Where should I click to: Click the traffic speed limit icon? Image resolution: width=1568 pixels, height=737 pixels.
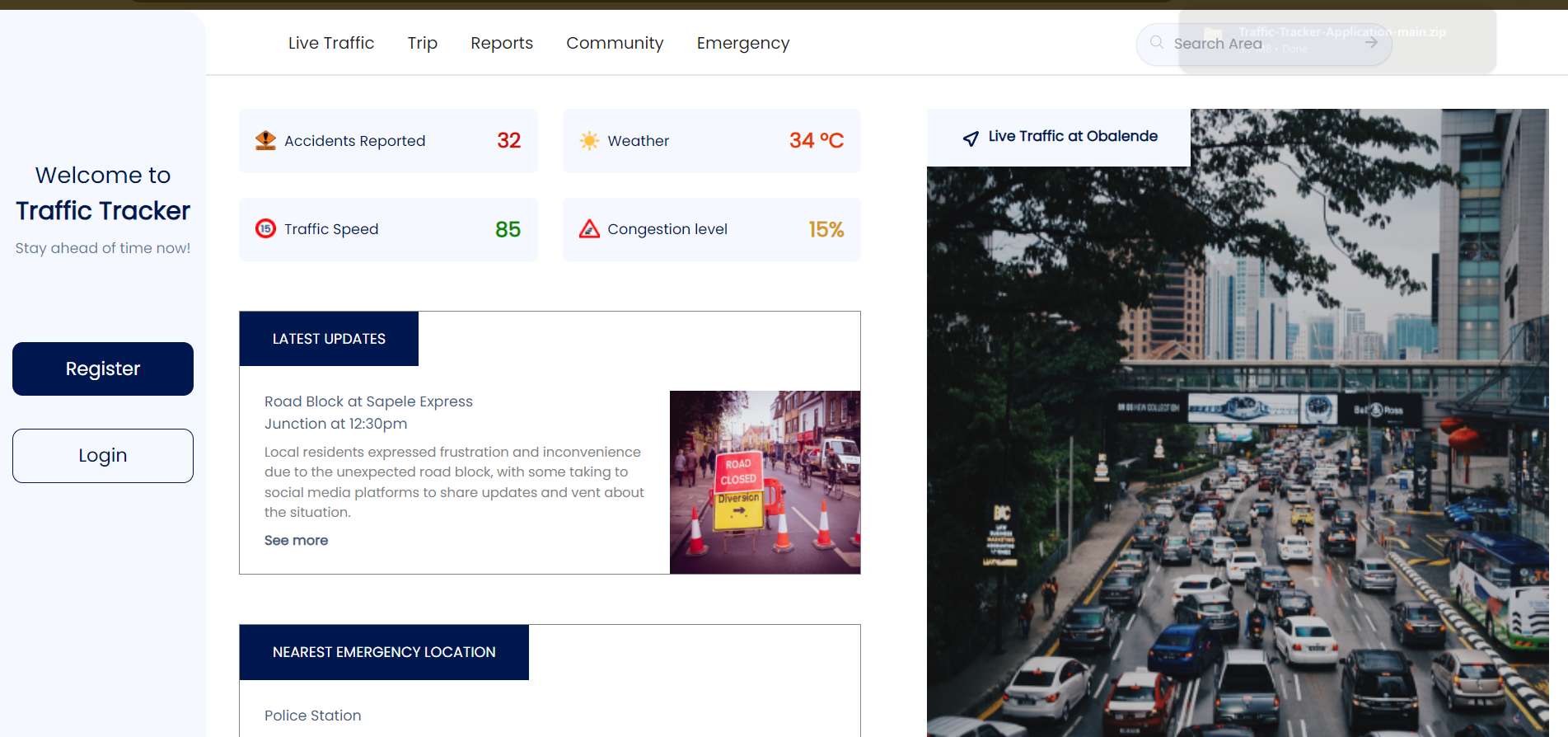click(265, 228)
